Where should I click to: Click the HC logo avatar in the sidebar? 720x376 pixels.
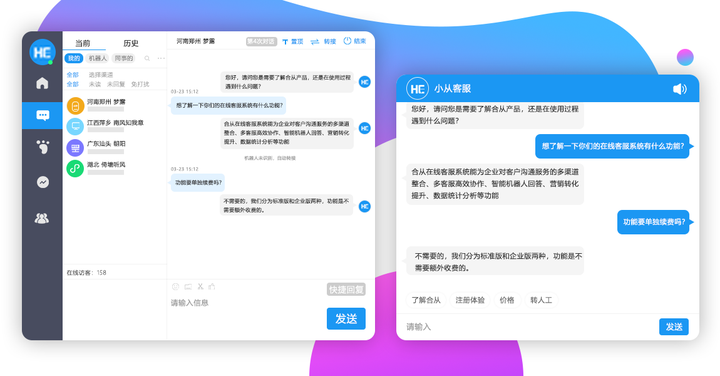point(42,52)
